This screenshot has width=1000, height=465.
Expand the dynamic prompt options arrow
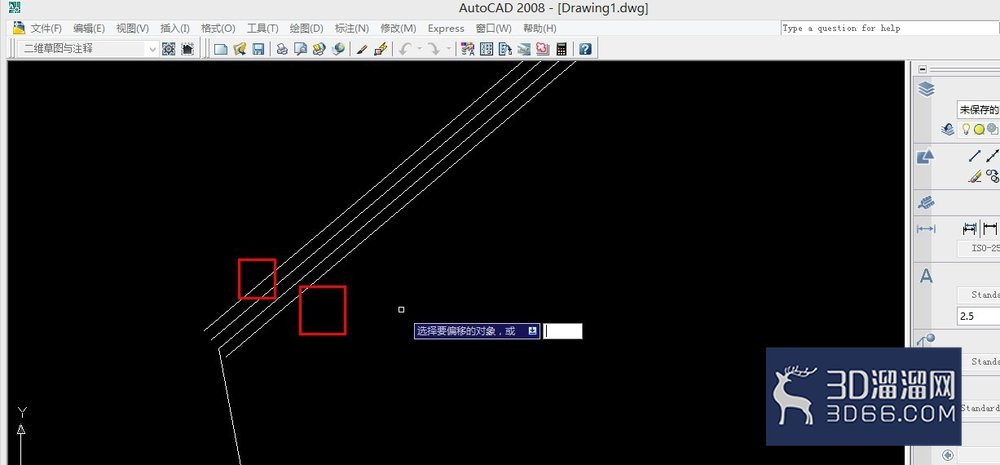532,331
